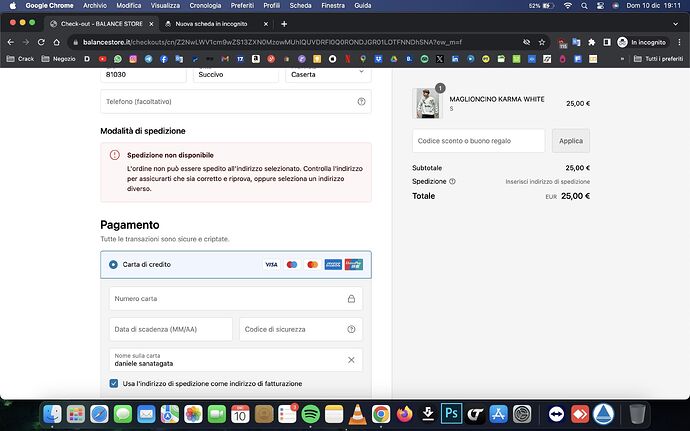Image resolution: width=690 pixels, height=431 pixels.
Task: Click the Codice sconto o buono regalo field
Action: point(479,141)
